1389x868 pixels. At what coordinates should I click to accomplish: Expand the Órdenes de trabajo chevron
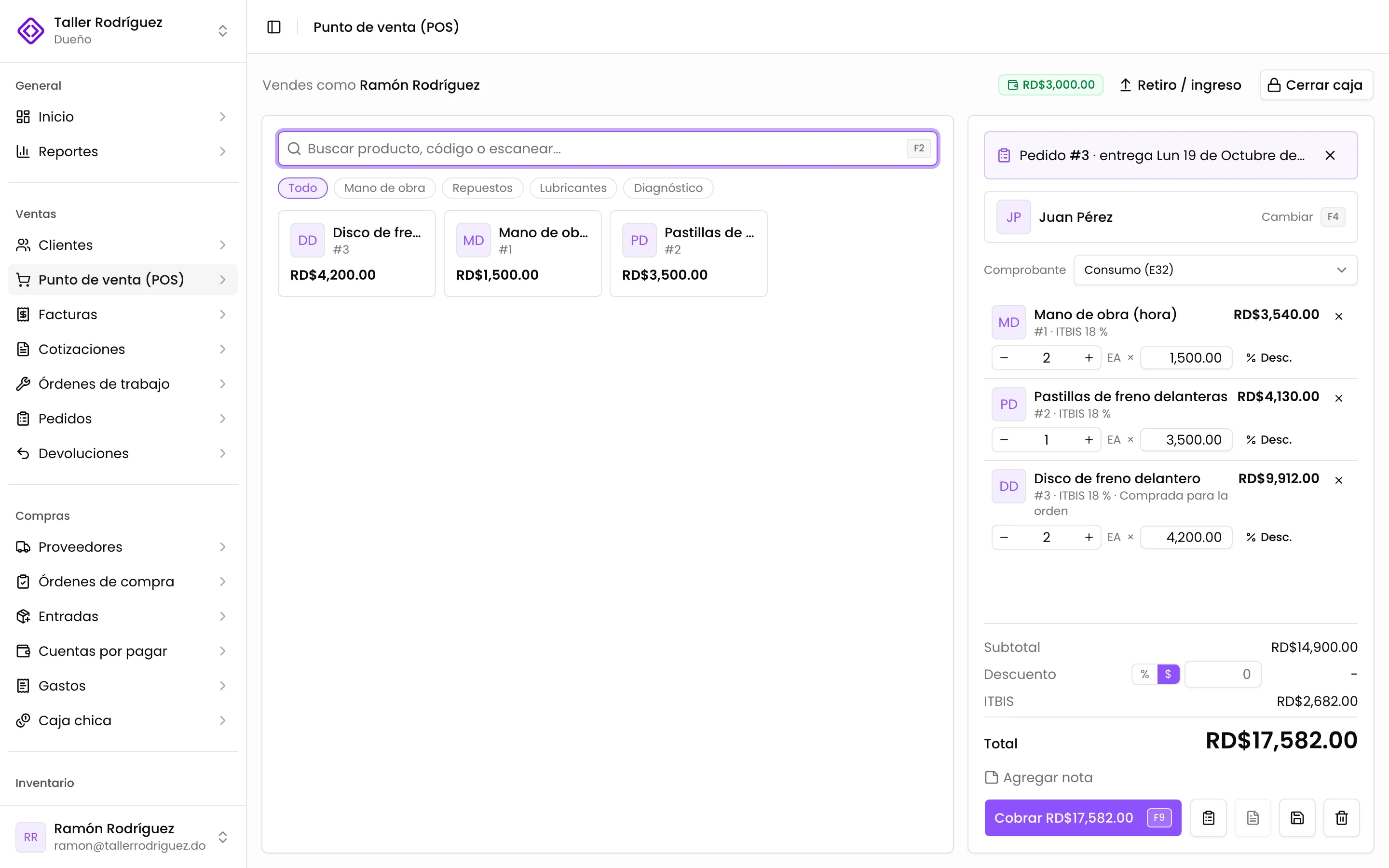coord(223,384)
